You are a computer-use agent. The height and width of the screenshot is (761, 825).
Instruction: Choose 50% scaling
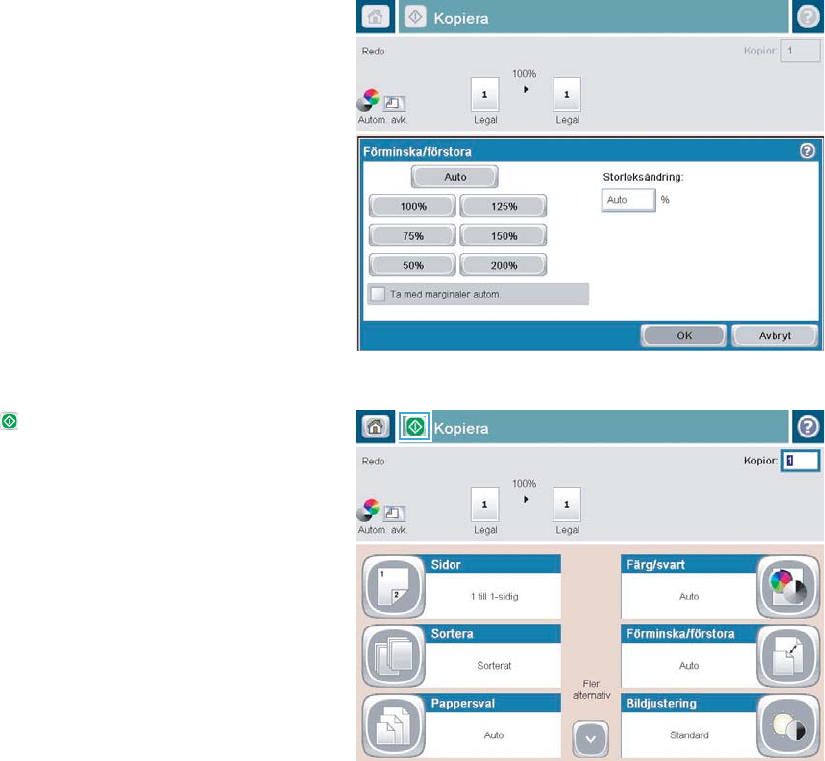coord(412,265)
